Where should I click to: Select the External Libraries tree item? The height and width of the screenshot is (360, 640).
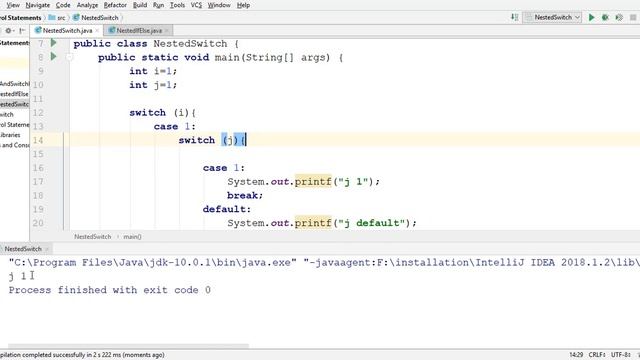pos(10,135)
